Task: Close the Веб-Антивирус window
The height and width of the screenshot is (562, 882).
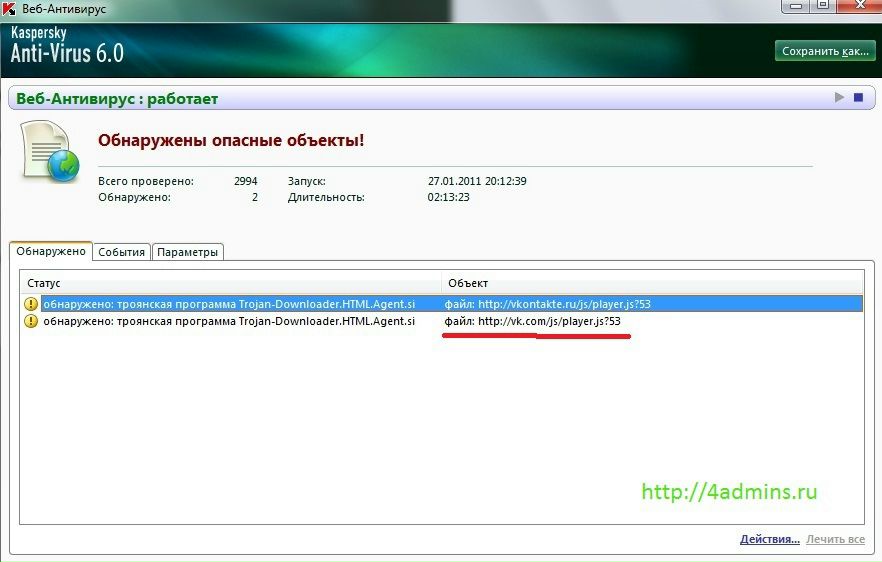Action: 860,6
